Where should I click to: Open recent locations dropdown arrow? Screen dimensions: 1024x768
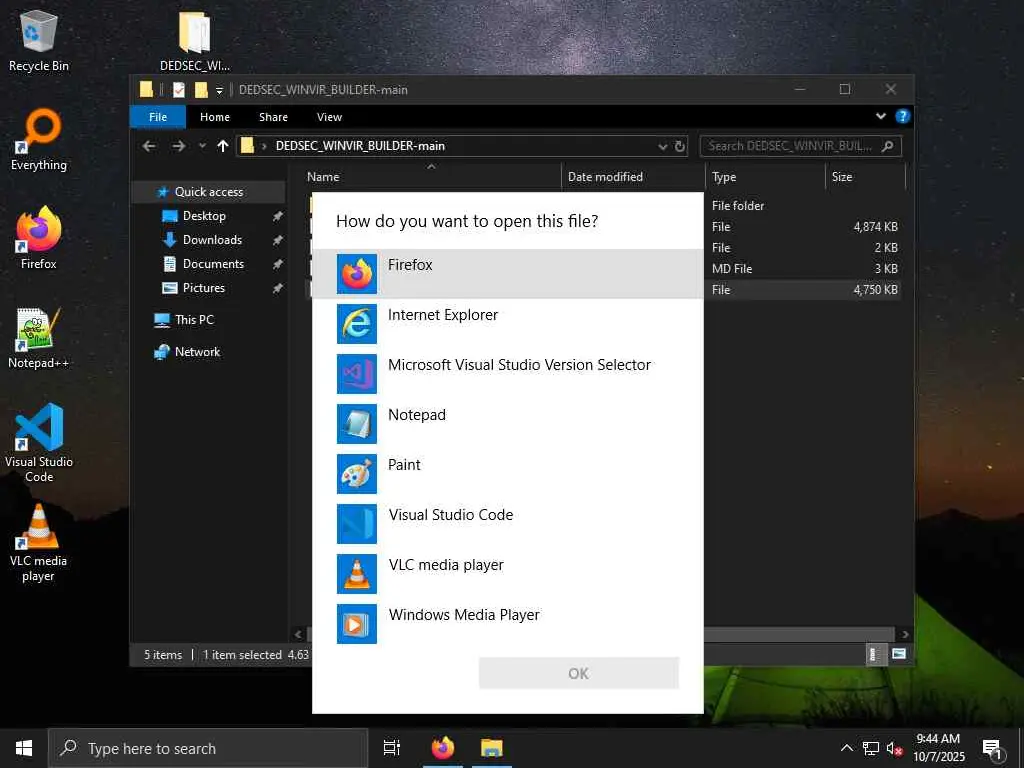click(202, 146)
